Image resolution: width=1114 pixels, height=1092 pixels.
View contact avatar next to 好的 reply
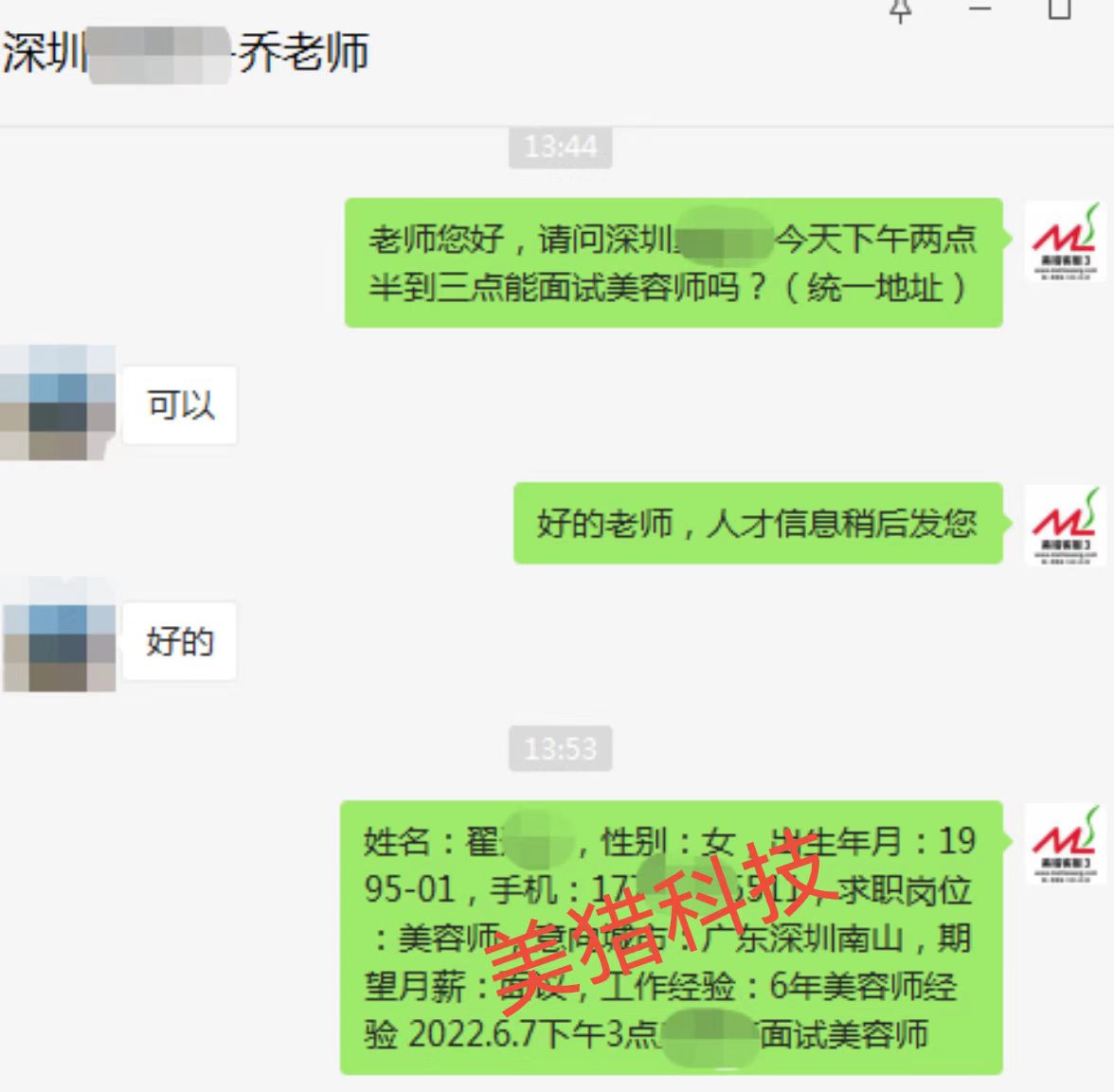click(x=59, y=636)
